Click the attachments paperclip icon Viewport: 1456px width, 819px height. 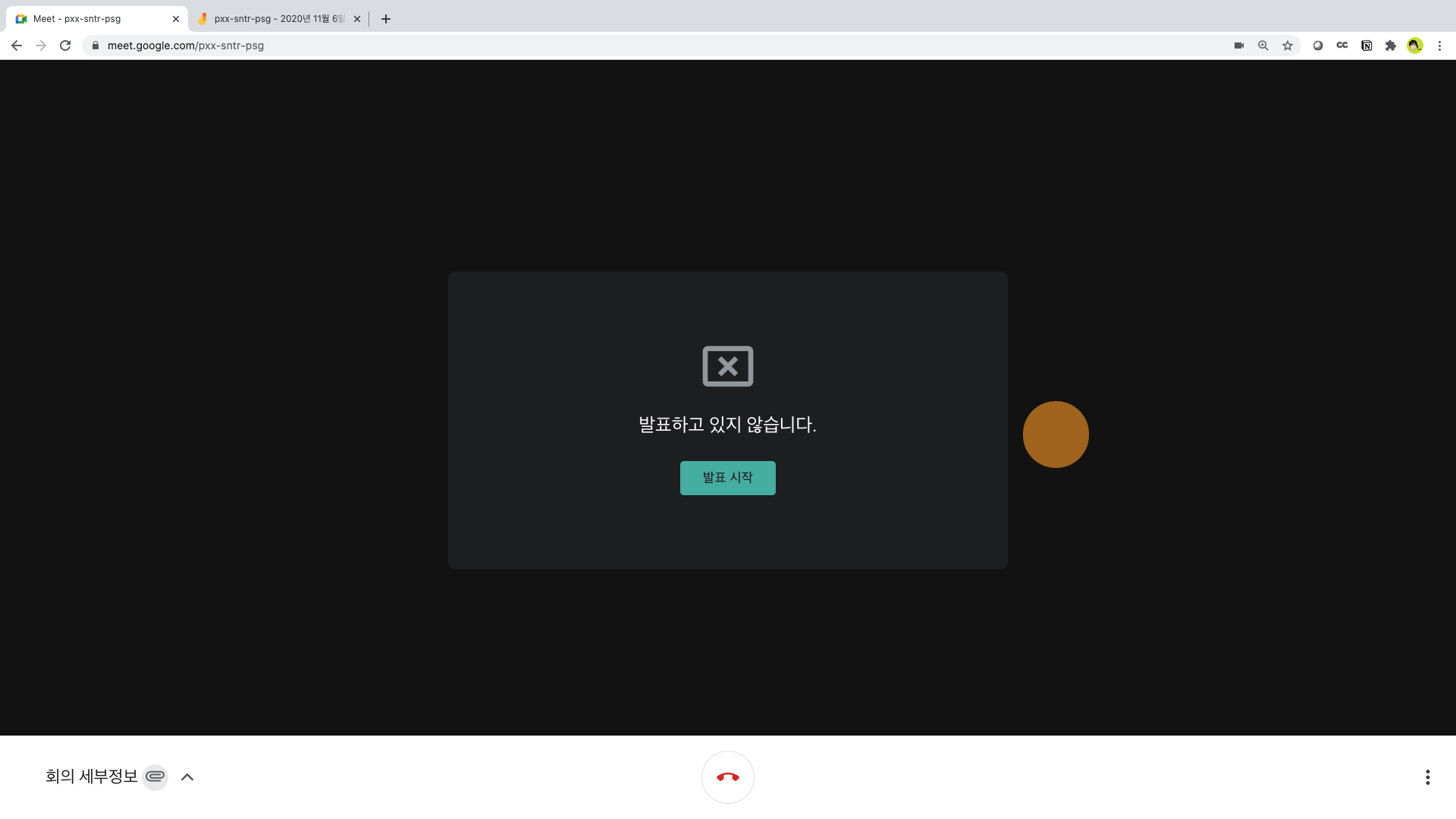coord(155,777)
